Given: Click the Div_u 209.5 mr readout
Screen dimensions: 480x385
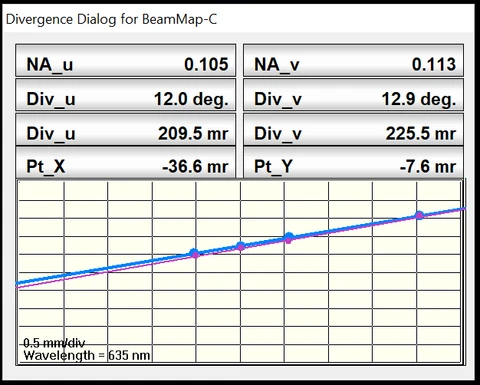Looking at the screenshot, I should [125, 130].
